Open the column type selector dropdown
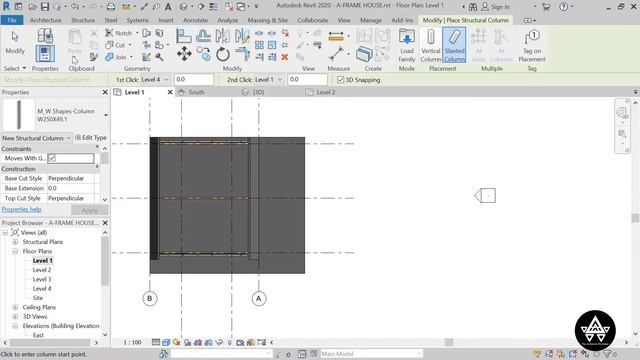 (106, 115)
